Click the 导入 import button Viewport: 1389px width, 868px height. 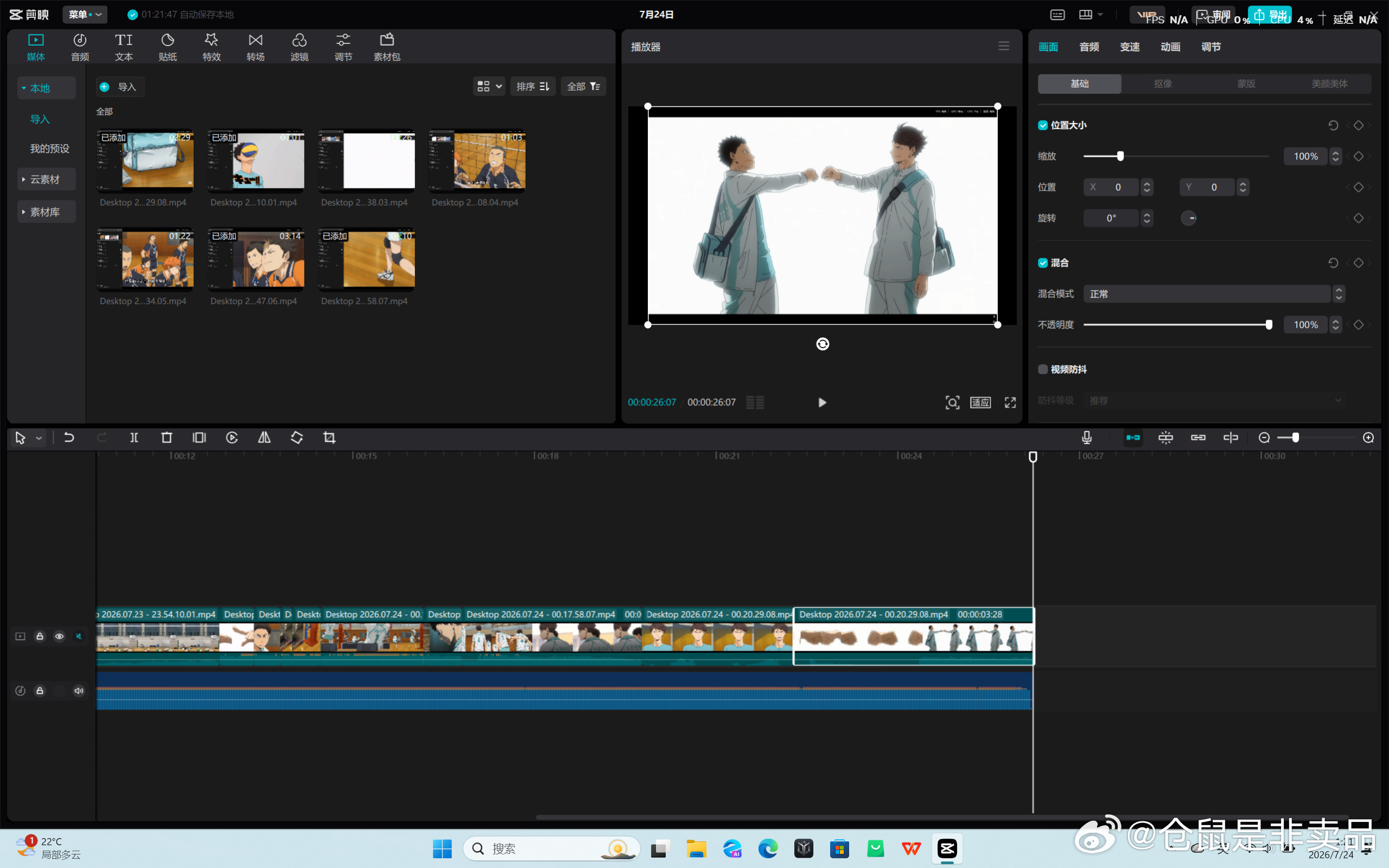pyautogui.click(x=119, y=87)
